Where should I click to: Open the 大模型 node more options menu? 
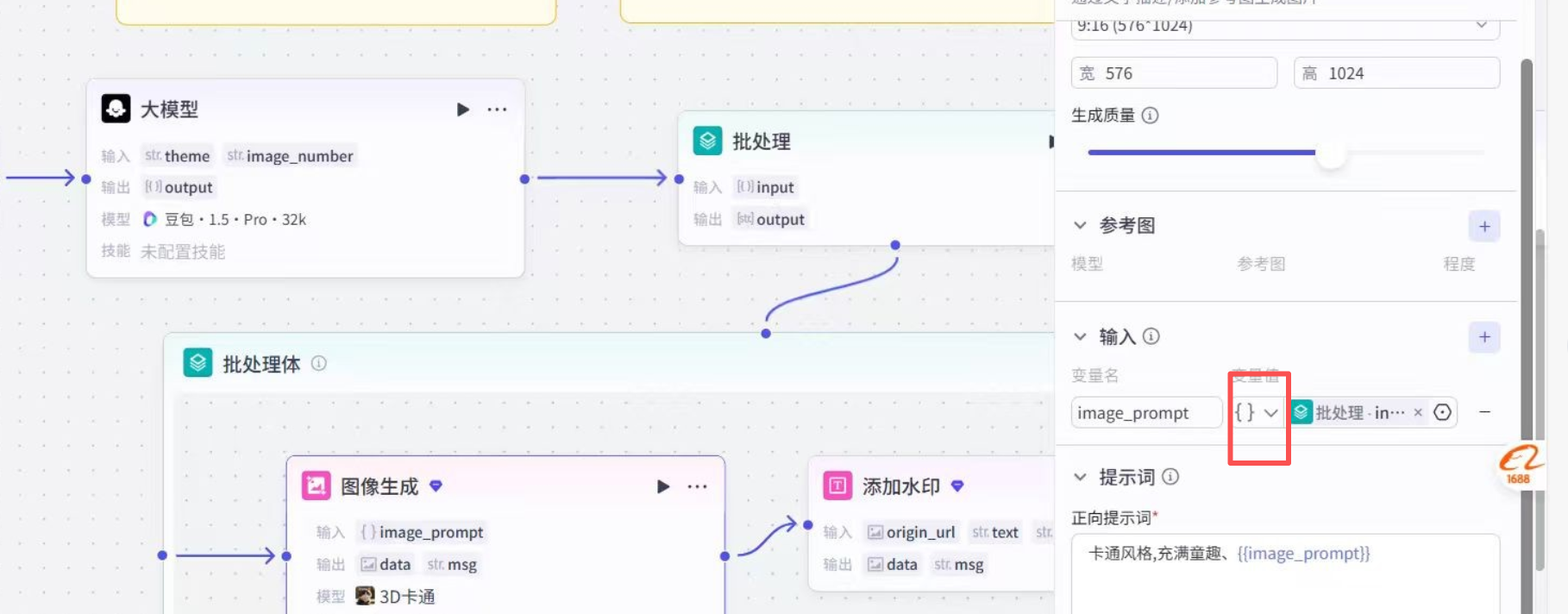tap(497, 110)
